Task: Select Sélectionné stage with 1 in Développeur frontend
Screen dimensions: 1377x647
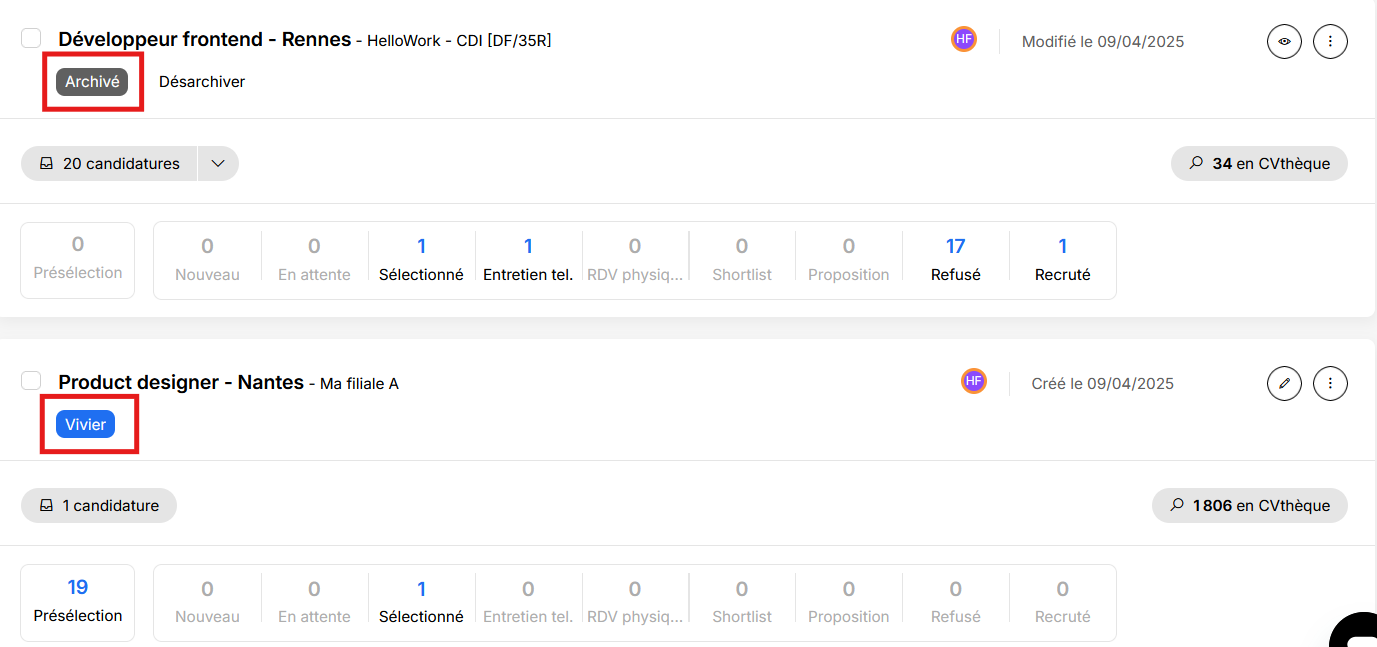Action: (x=421, y=260)
